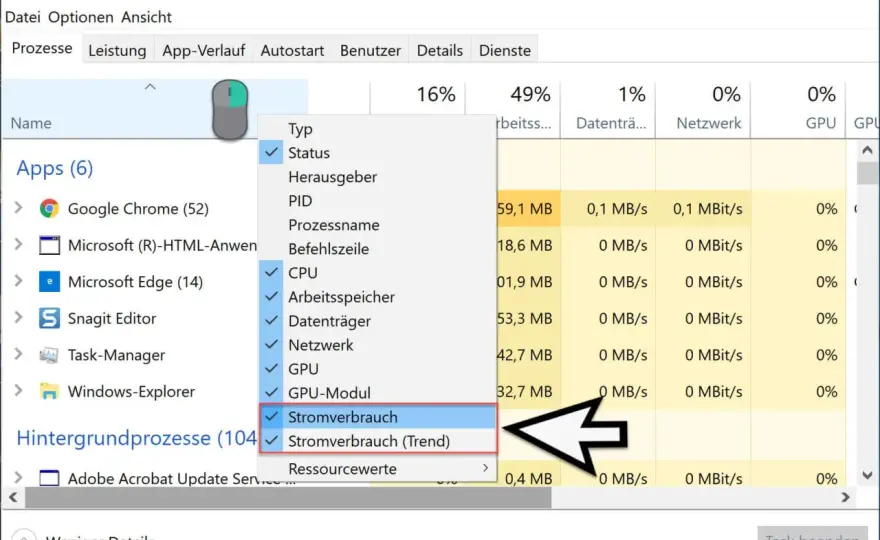Switch to the Dienste tab
The image size is (880, 540).
click(x=505, y=51)
